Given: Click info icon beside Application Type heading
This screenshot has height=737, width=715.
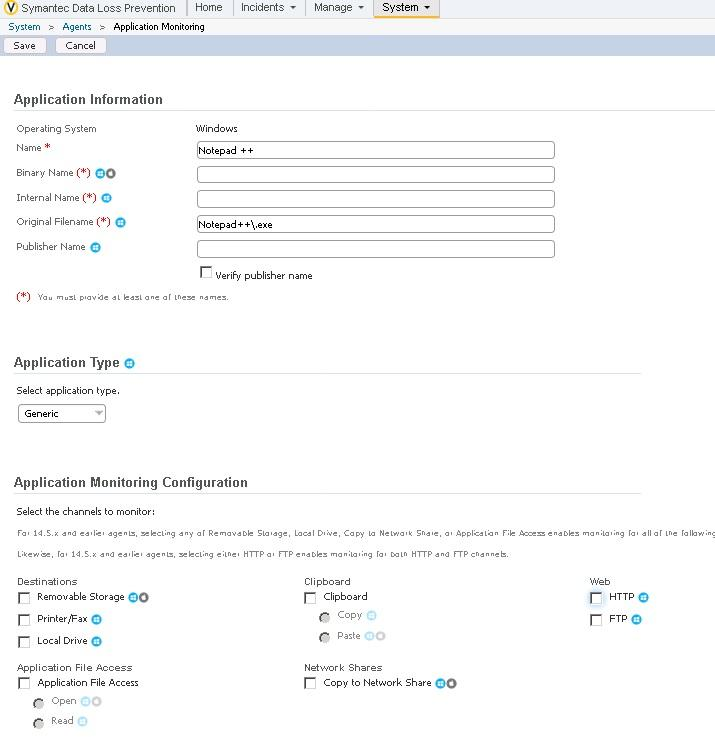Looking at the screenshot, I should (x=130, y=363).
